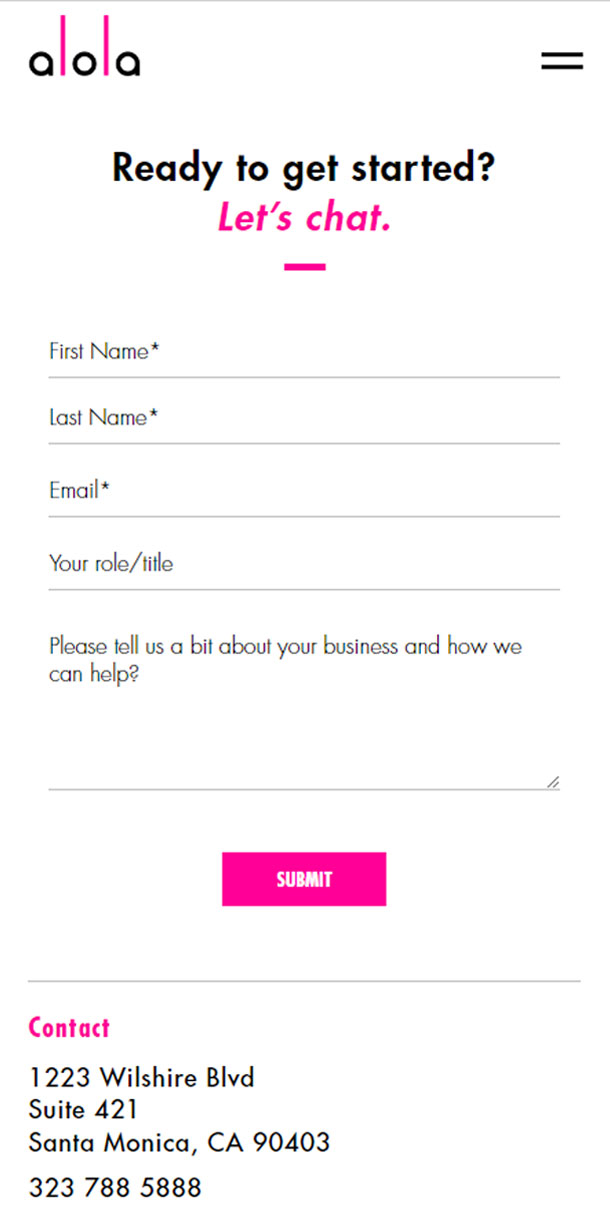This screenshot has height=1230, width=610.
Task: Click the 1223 Wilshire Blvd address line
Action: (142, 1077)
